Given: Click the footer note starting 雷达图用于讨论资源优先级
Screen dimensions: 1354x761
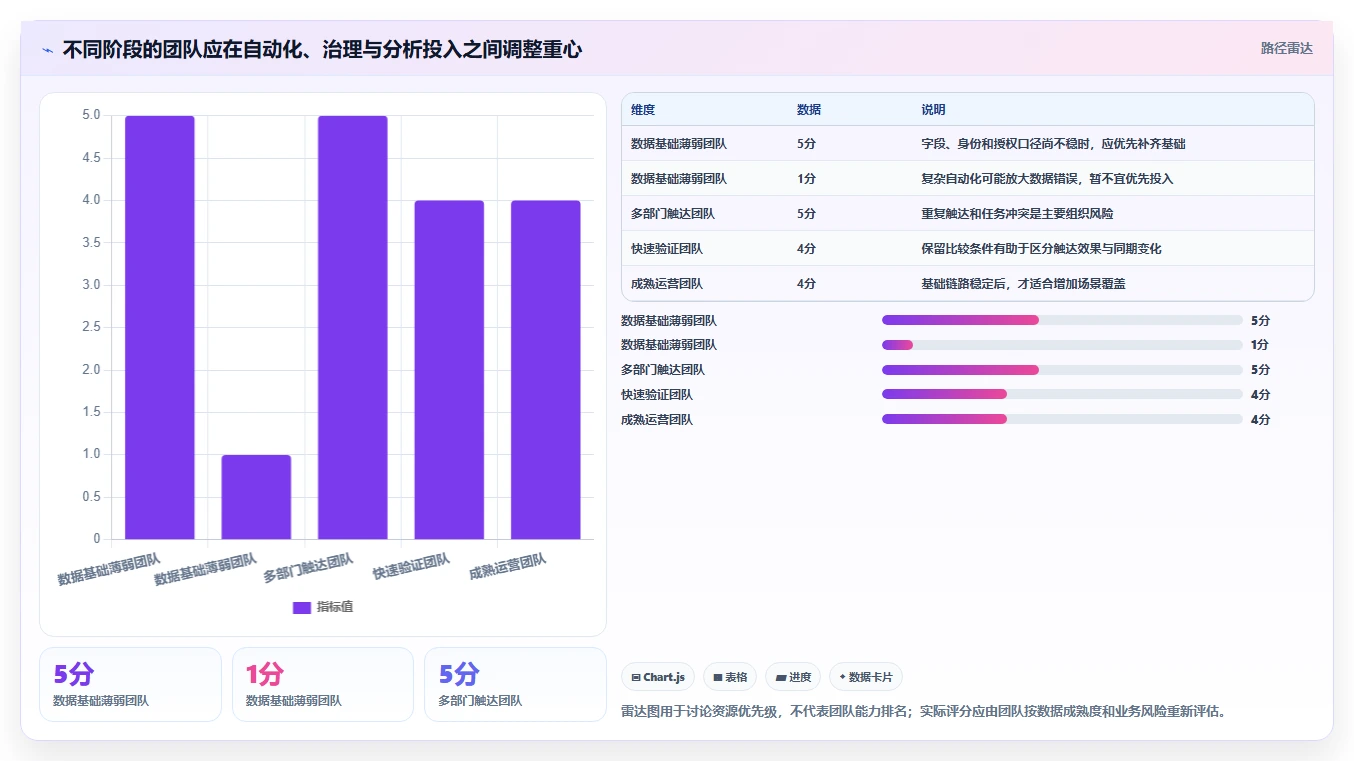Looking at the screenshot, I should coord(924,712).
